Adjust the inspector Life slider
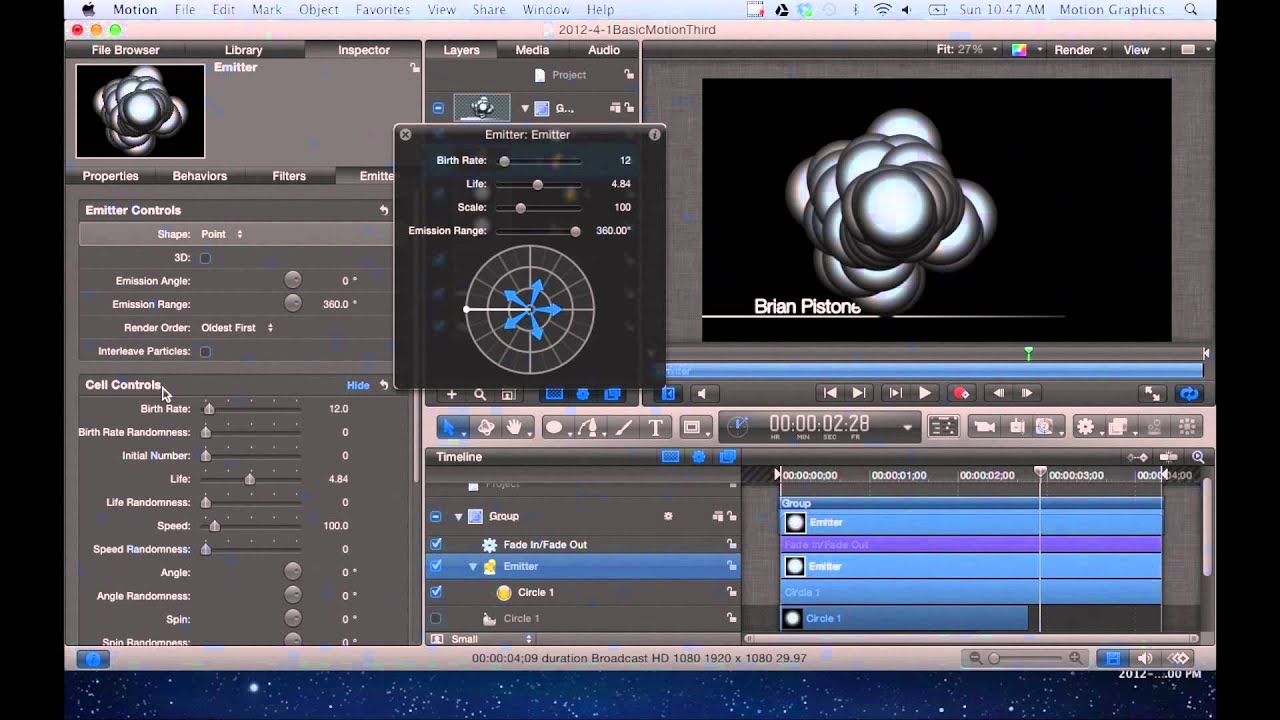Viewport: 1280px width, 720px height. click(x=250, y=479)
